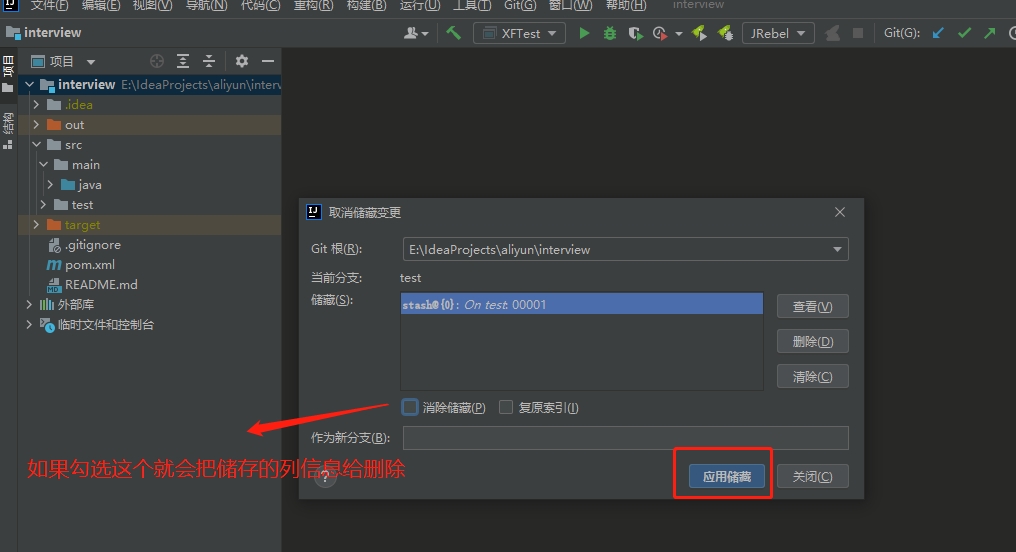Start debugging with the bug icon
The image size is (1016, 552).
610,33
